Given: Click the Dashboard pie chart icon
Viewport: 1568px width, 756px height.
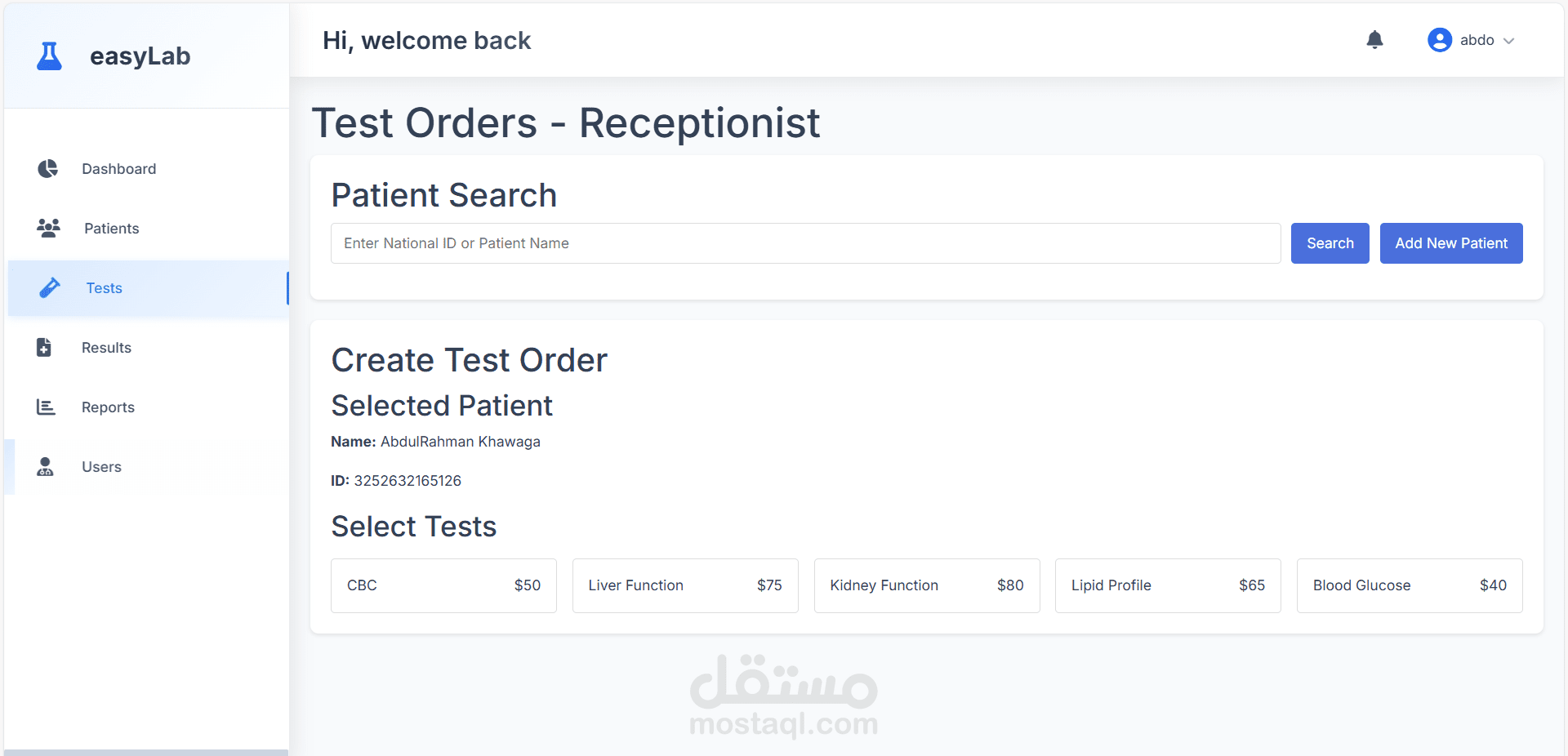Looking at the screenshot, I should click(x=47, y=169).
